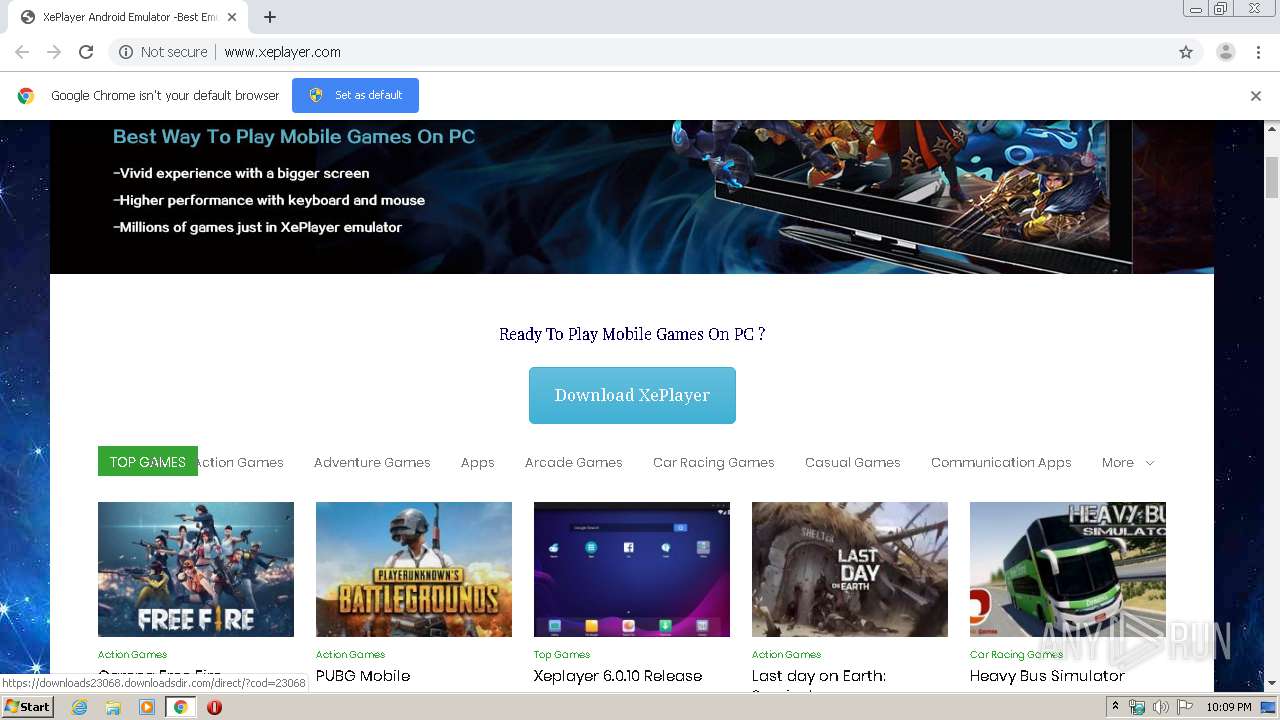
Task: Click the 10:09 PM system clock
Action: (1229, 707)
